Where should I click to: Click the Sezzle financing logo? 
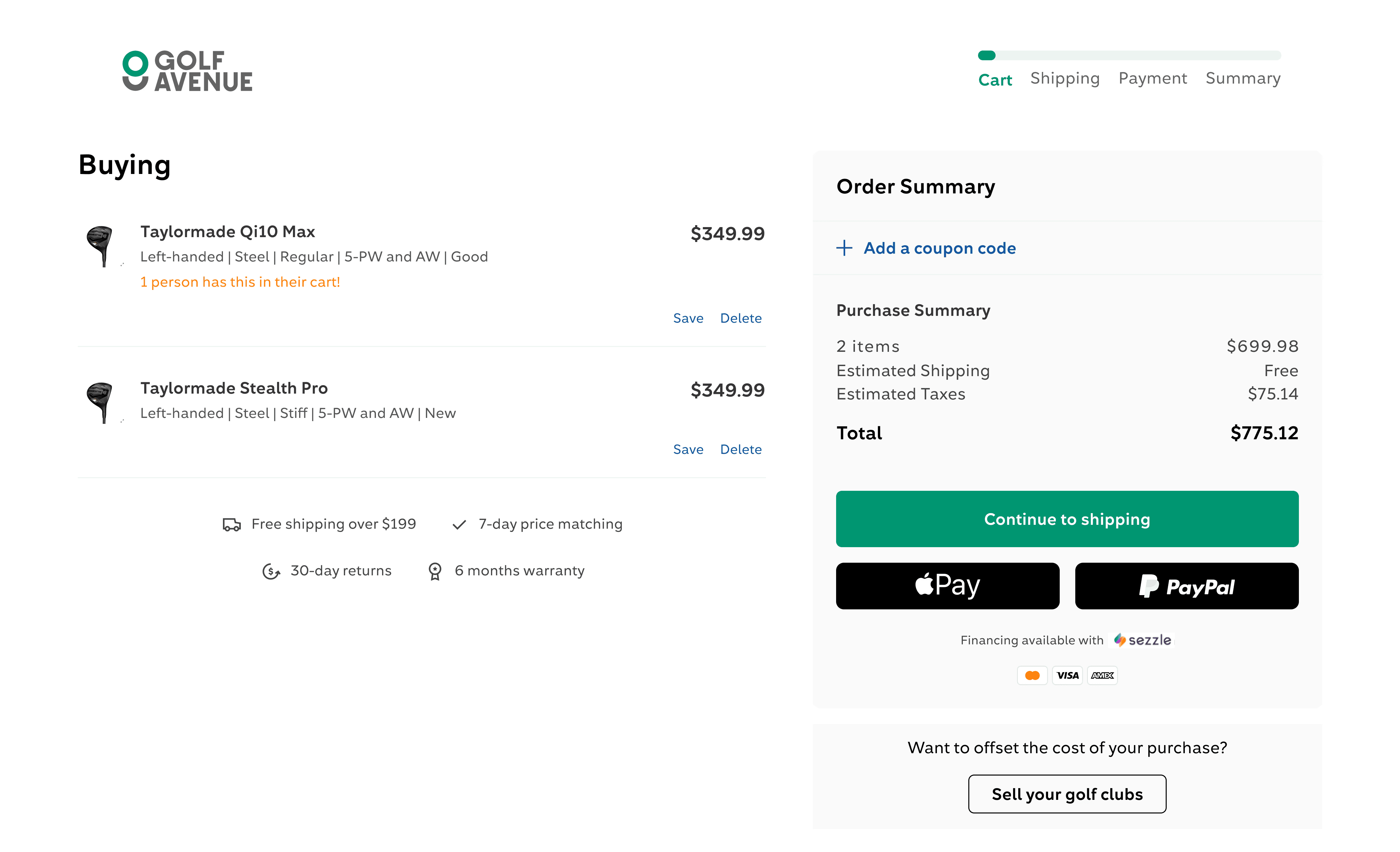pyautogui.click(x=1142, y=640)
